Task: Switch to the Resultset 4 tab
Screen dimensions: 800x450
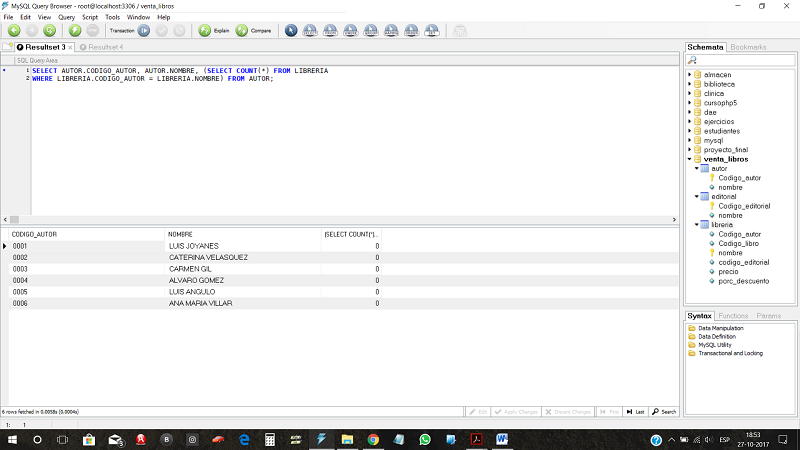Action: pyautogui.click(x=102, y=47)
